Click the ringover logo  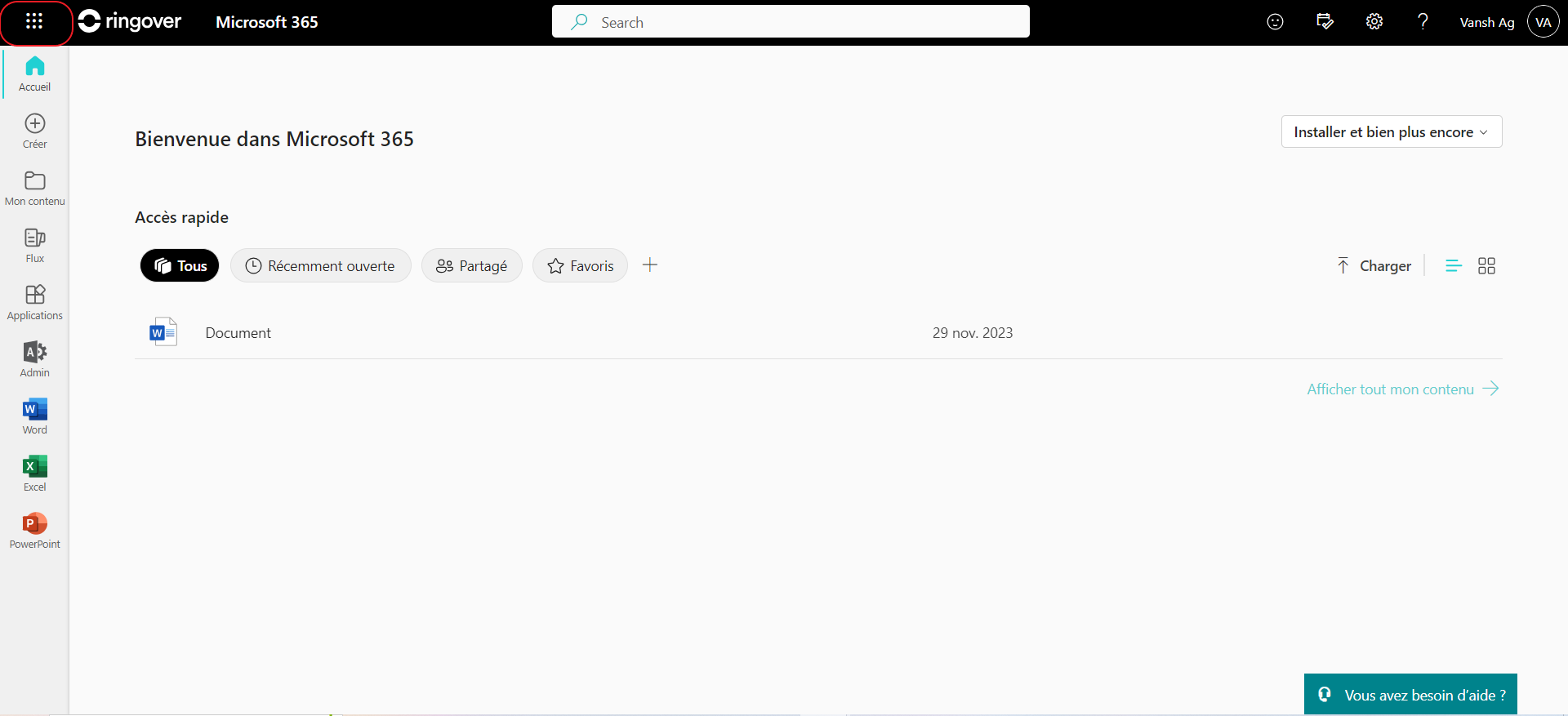tap(130, 22)
